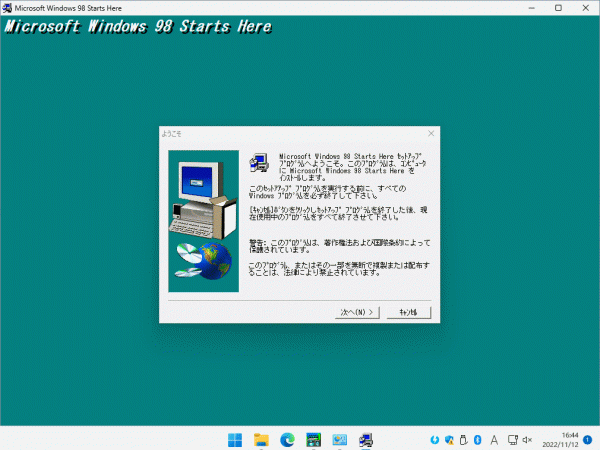Open the network display tray icon
The image size is (600, 450).
pos(513,440)
